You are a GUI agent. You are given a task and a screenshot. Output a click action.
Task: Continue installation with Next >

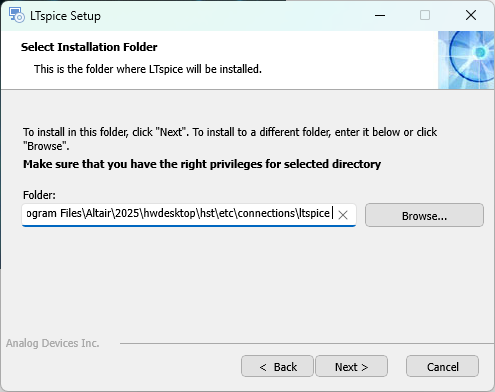point(352,366)
